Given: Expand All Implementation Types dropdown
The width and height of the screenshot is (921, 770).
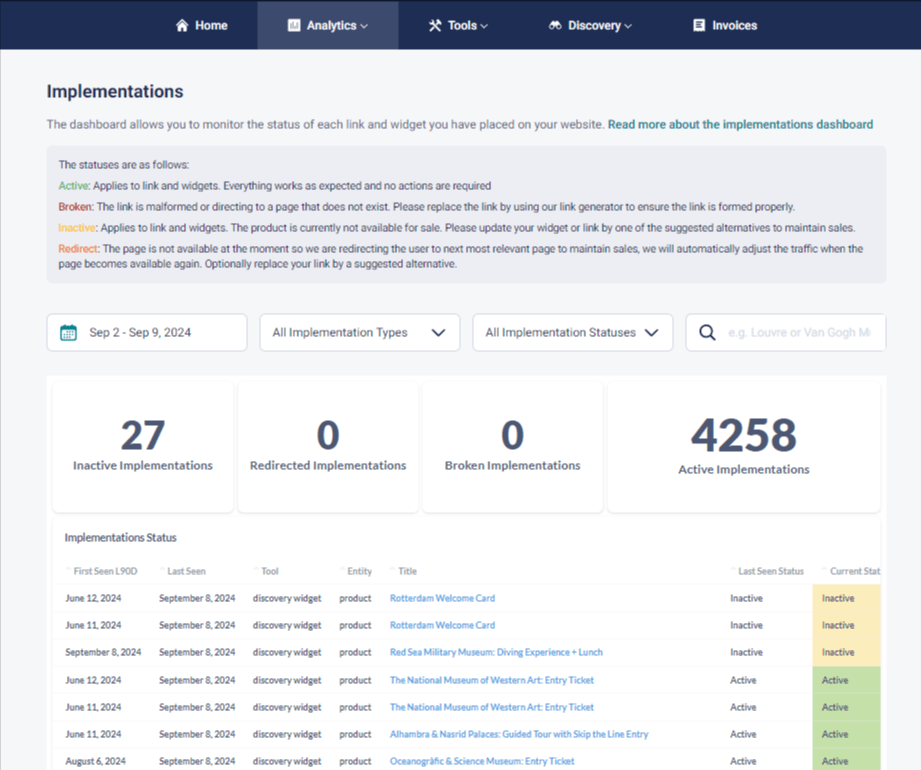Looking at the screenshot, I should click(359, 333).
